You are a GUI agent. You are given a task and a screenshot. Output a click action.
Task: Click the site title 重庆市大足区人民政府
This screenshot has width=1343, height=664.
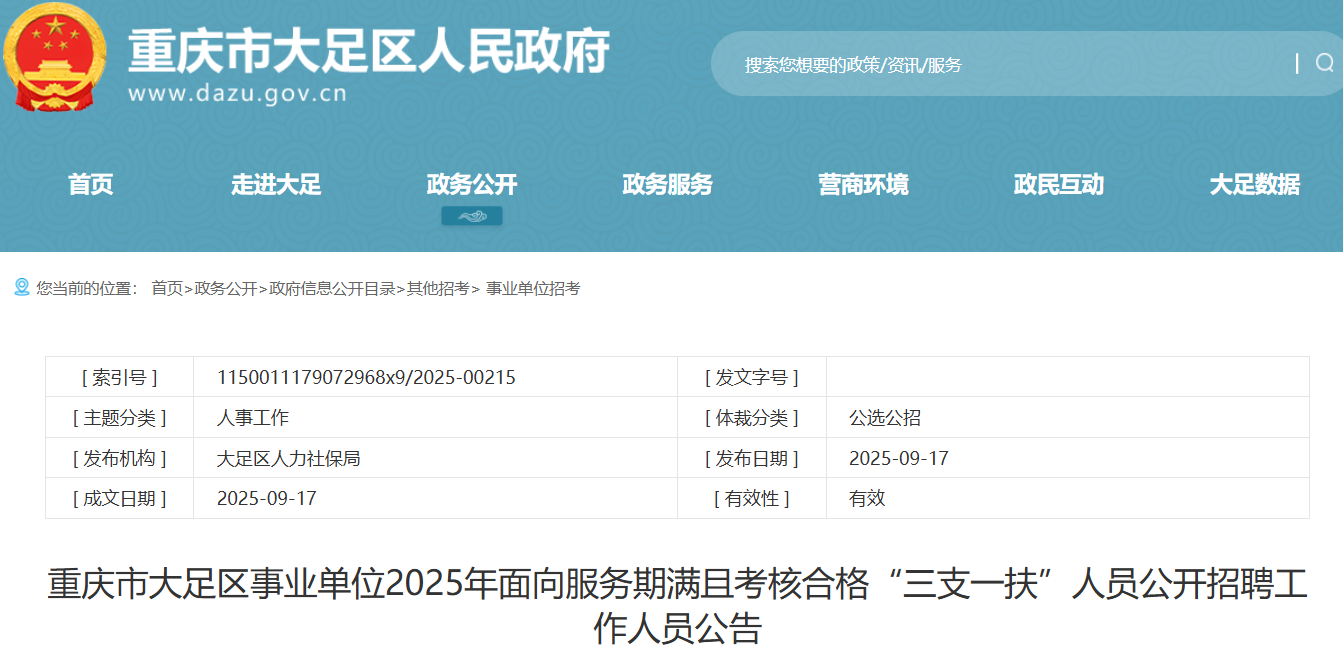[369, 50]
